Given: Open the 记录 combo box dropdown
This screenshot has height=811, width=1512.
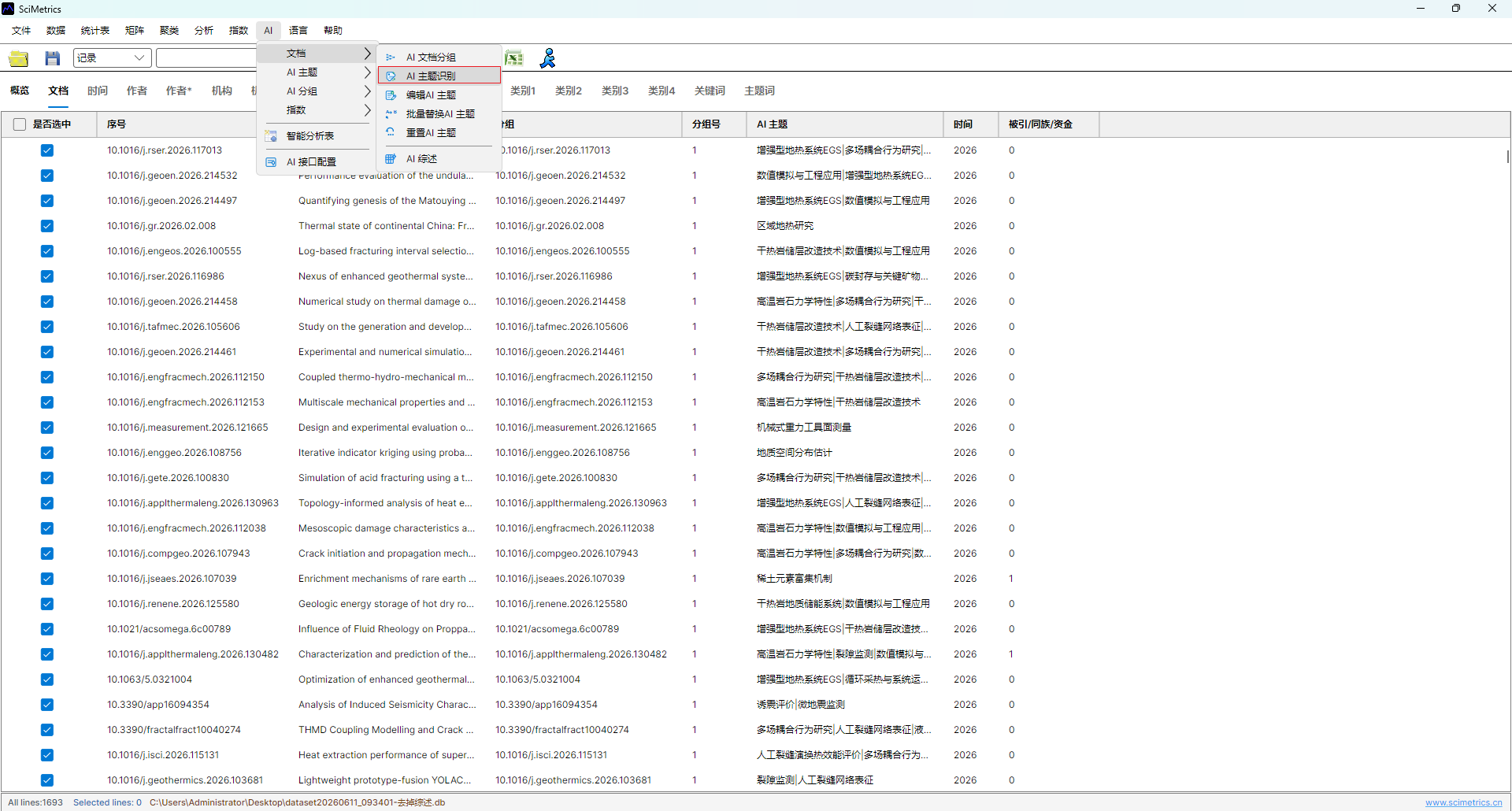Looking at the screenshot, I should click(139, 57).
